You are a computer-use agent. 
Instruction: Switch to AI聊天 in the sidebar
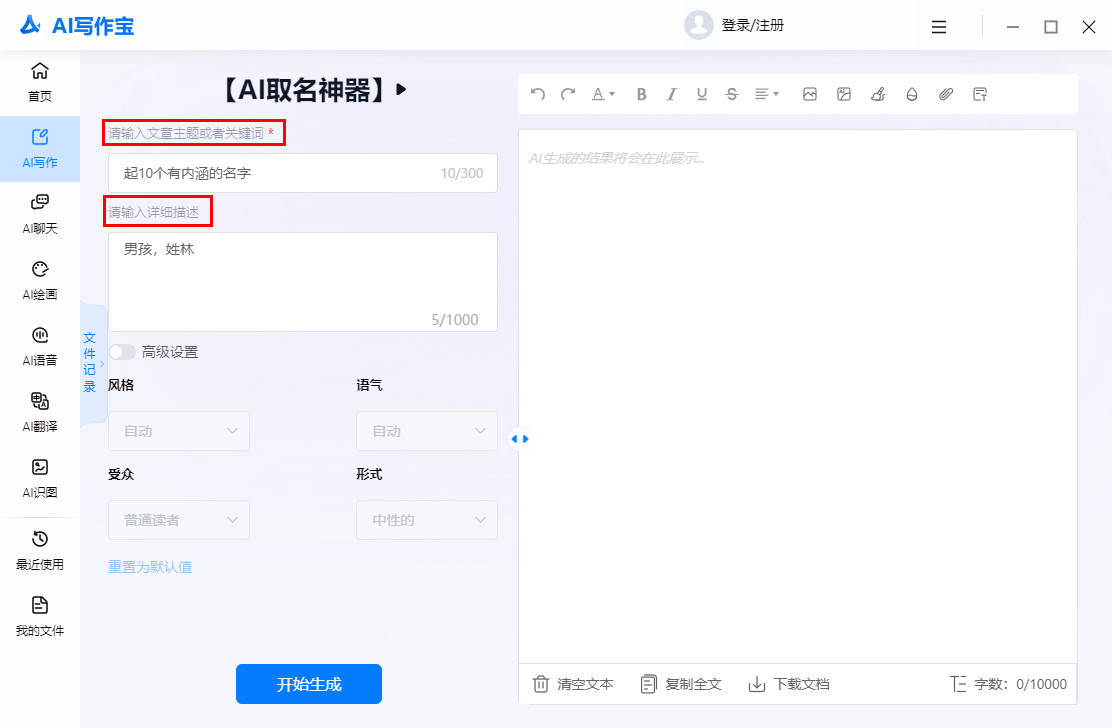(40, 213)
